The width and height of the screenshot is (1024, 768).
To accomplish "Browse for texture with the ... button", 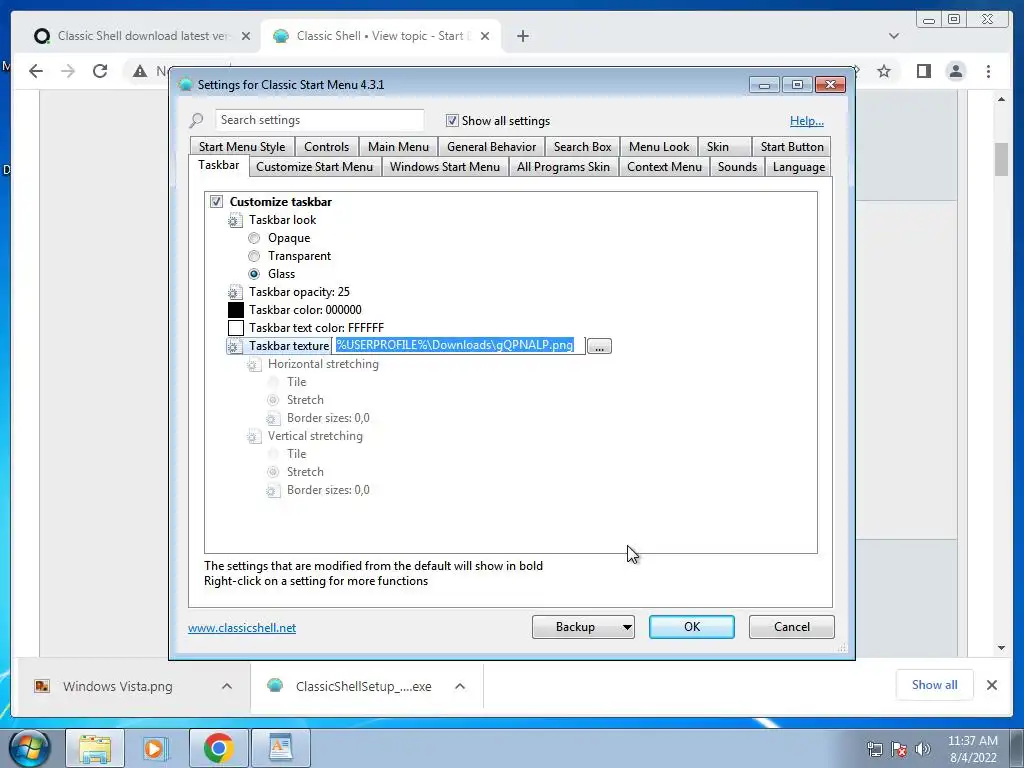I will (599, 346).
